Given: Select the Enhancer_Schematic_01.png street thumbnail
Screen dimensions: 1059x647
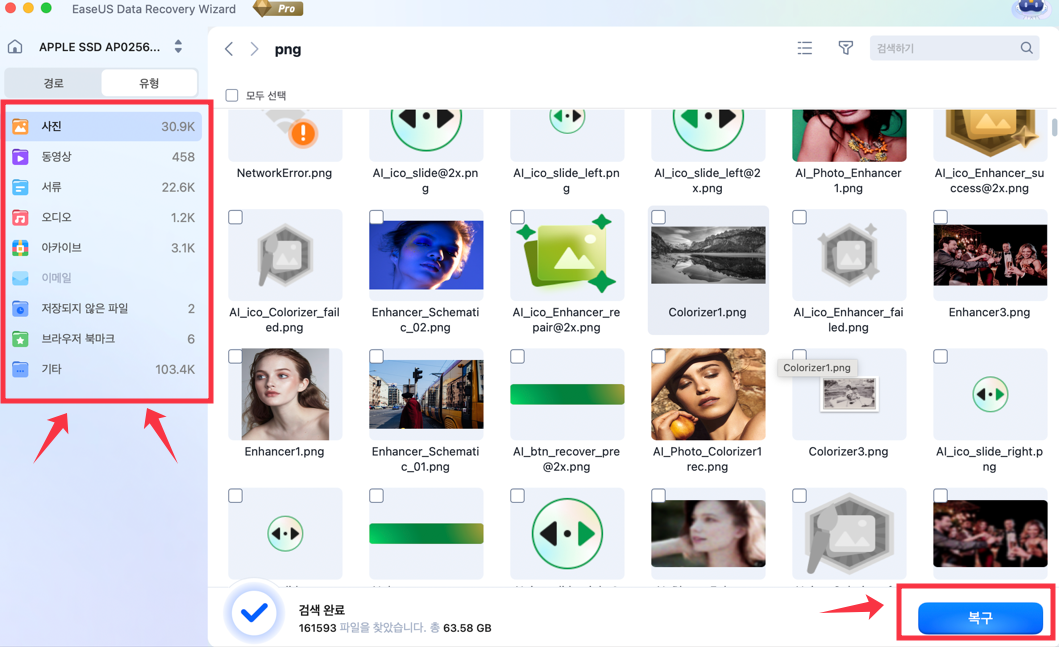Looking at the screenshot, I should pyautogui.click(x=426, y=394).
